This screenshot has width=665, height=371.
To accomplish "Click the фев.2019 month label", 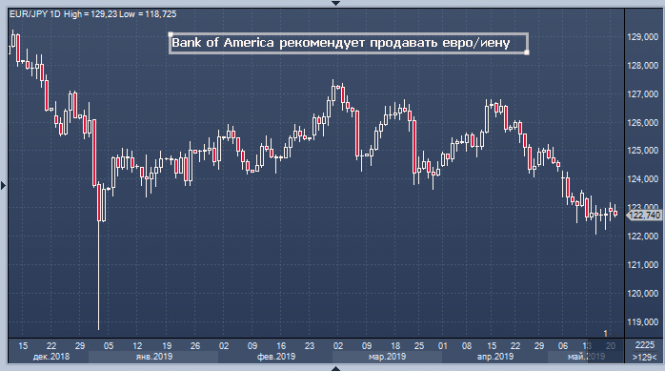I will (x=276, y=357).
